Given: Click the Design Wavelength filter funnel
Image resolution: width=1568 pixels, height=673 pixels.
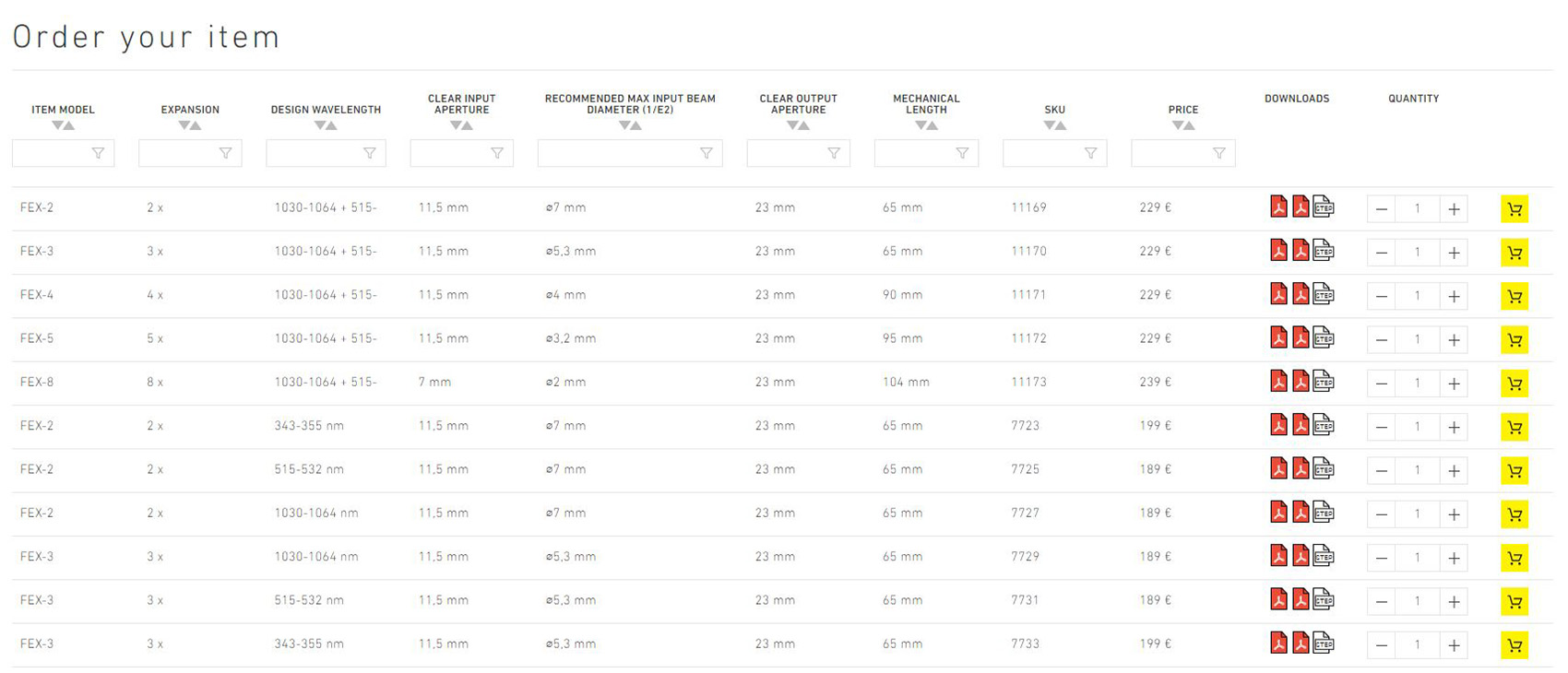Looking at the screenshot, I should (369, 153).
